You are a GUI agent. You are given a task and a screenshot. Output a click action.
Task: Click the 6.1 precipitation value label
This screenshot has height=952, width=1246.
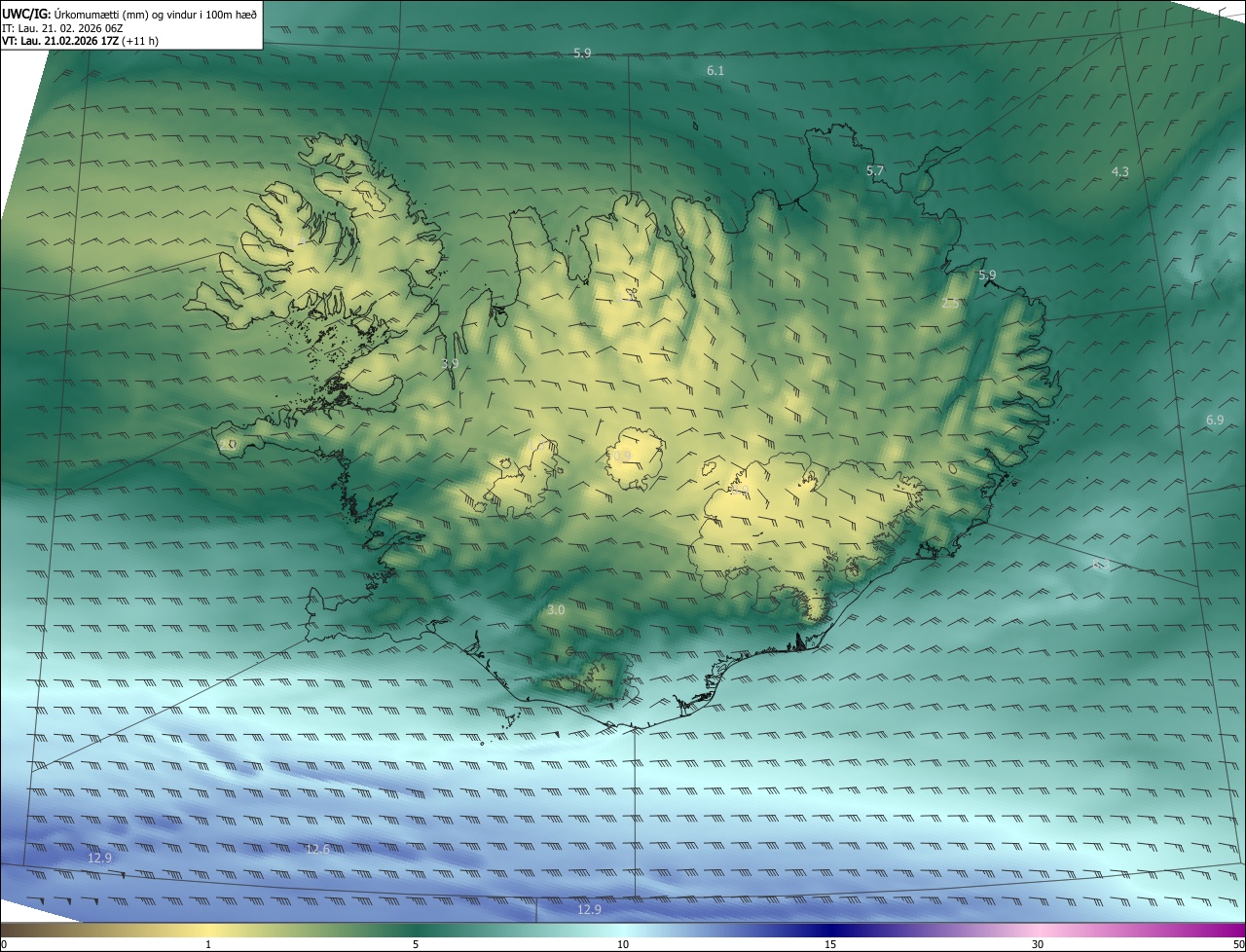[x=715, y=71]
